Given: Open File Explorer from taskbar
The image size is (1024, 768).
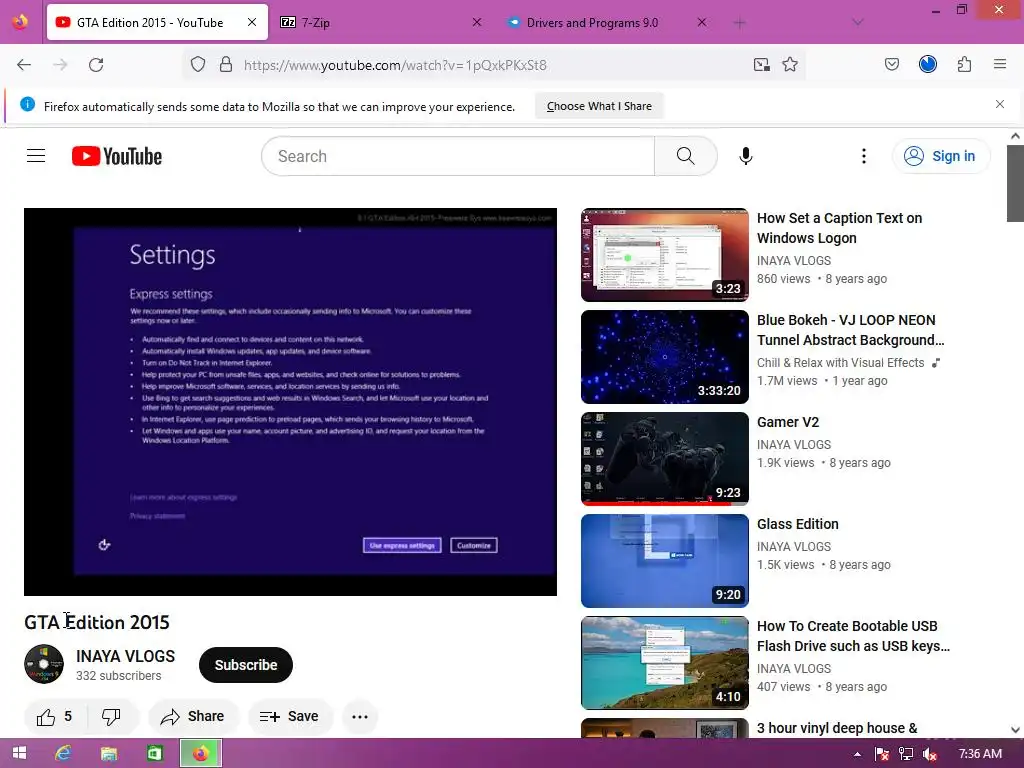Looking at the screenshot, I should (x=108, y=754).
